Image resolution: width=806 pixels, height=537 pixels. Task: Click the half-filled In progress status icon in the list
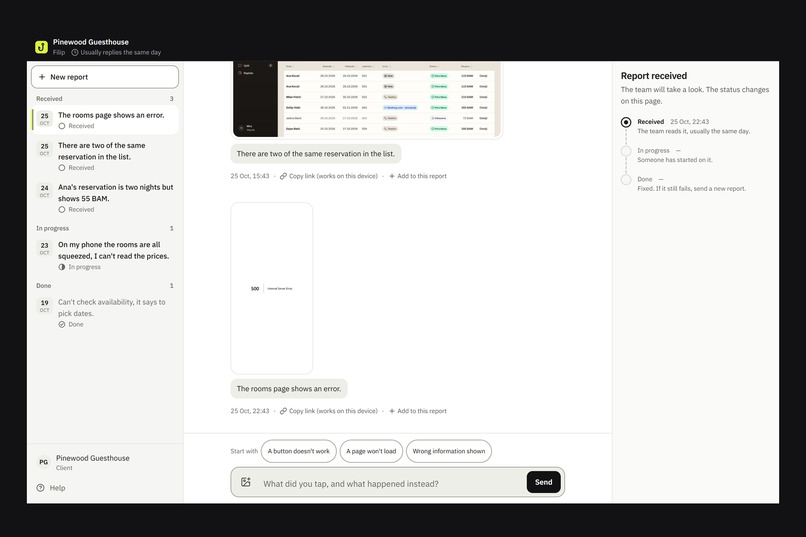(x=62, y=267)
